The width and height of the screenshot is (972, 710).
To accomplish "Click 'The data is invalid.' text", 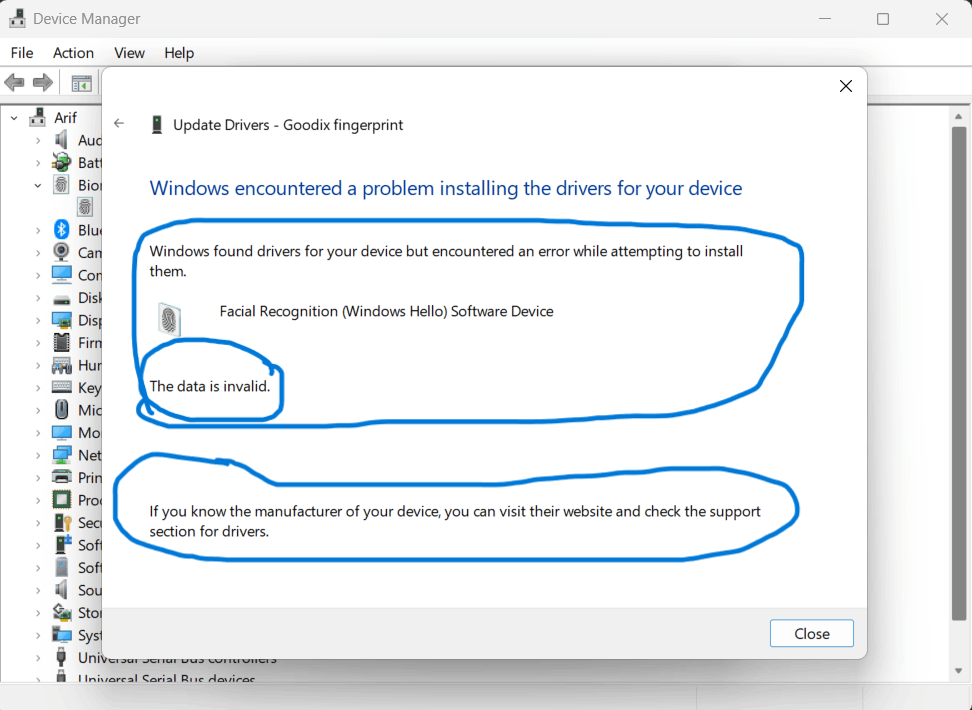I will click(210, 386).
